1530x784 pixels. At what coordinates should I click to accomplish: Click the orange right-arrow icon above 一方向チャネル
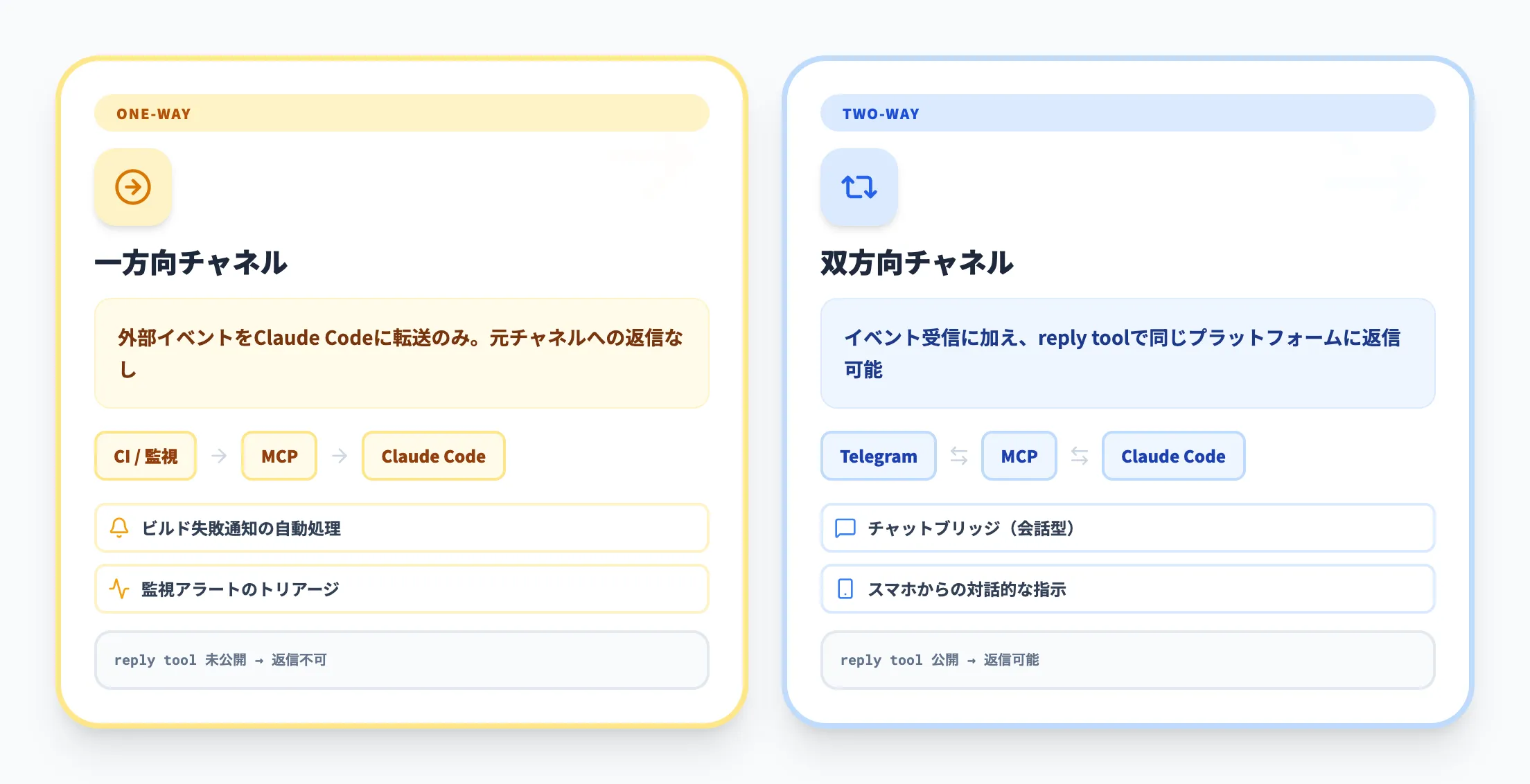132,186
